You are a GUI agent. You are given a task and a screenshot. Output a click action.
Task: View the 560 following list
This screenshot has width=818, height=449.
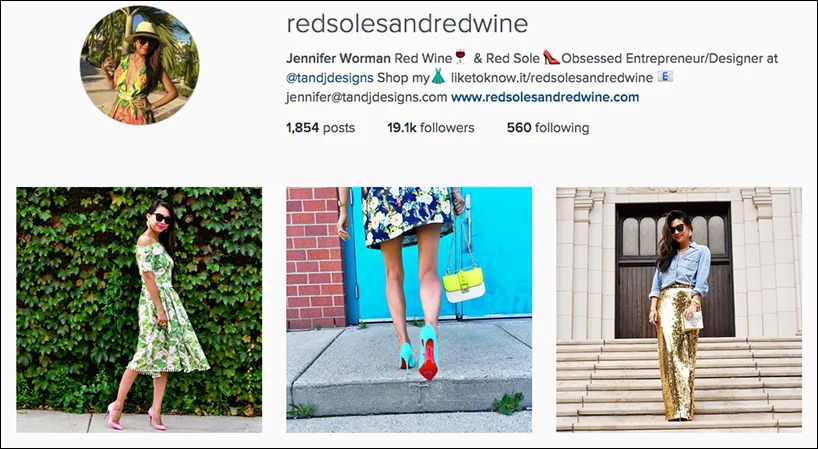[x=548, y=128]
